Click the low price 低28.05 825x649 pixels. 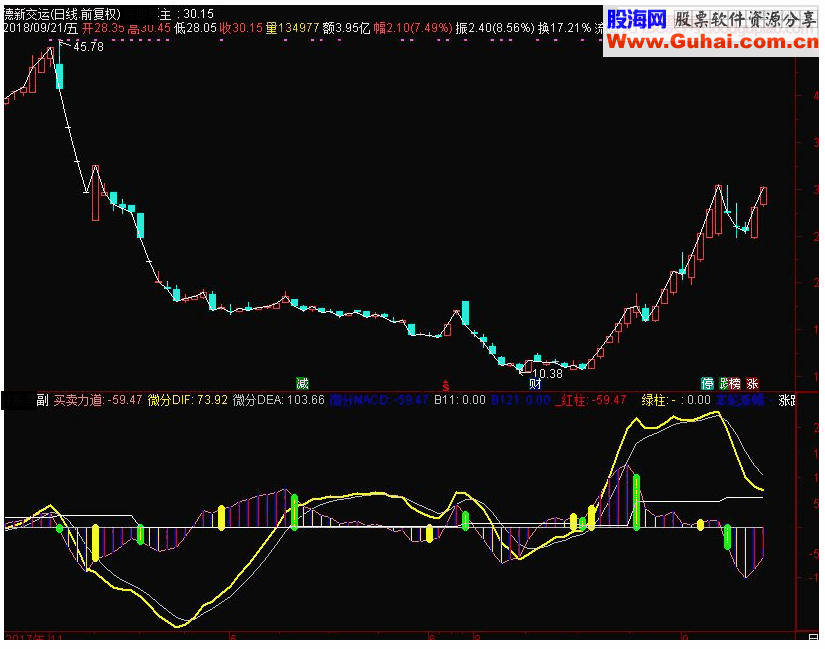pyautogui.click(x=195, y=28)
